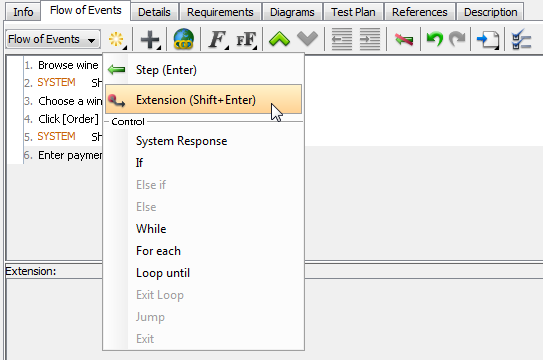Open the Flow of Events dropdown
This screenshot has width=543, height=360.
[53, 39]
